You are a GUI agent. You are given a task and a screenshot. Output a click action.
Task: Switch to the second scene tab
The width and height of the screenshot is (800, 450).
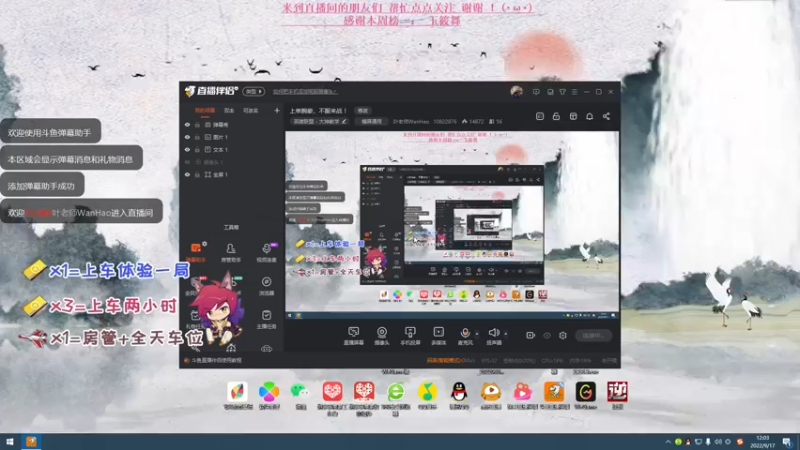tap(229, 110)
